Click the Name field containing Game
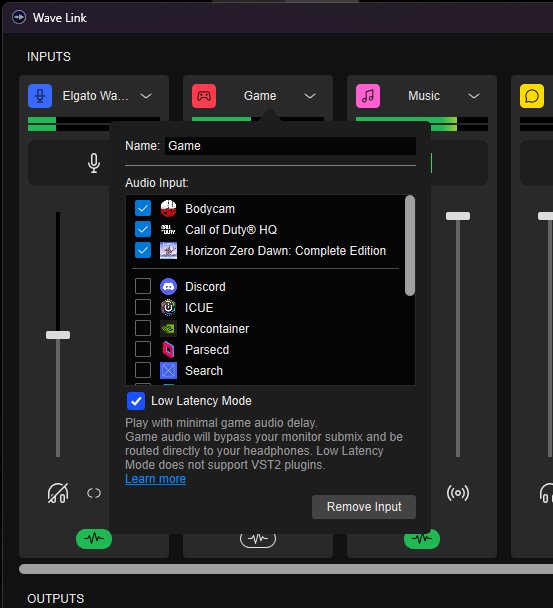Screen dimensions: 553x608 (x=290, y=146)
